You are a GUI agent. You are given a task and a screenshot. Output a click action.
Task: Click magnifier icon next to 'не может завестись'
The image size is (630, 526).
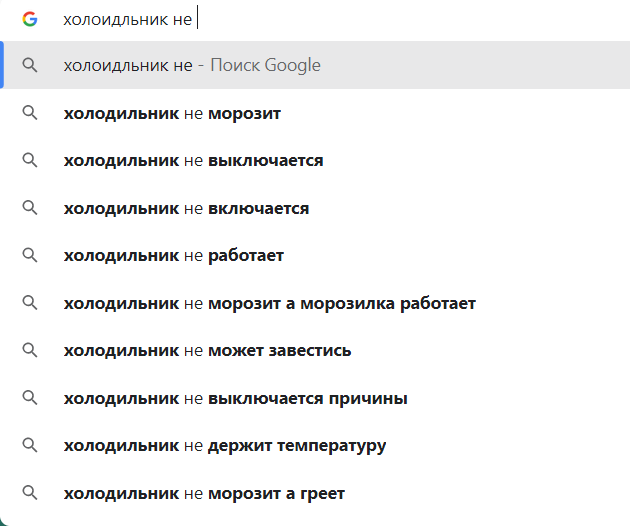tap(30, 350)
